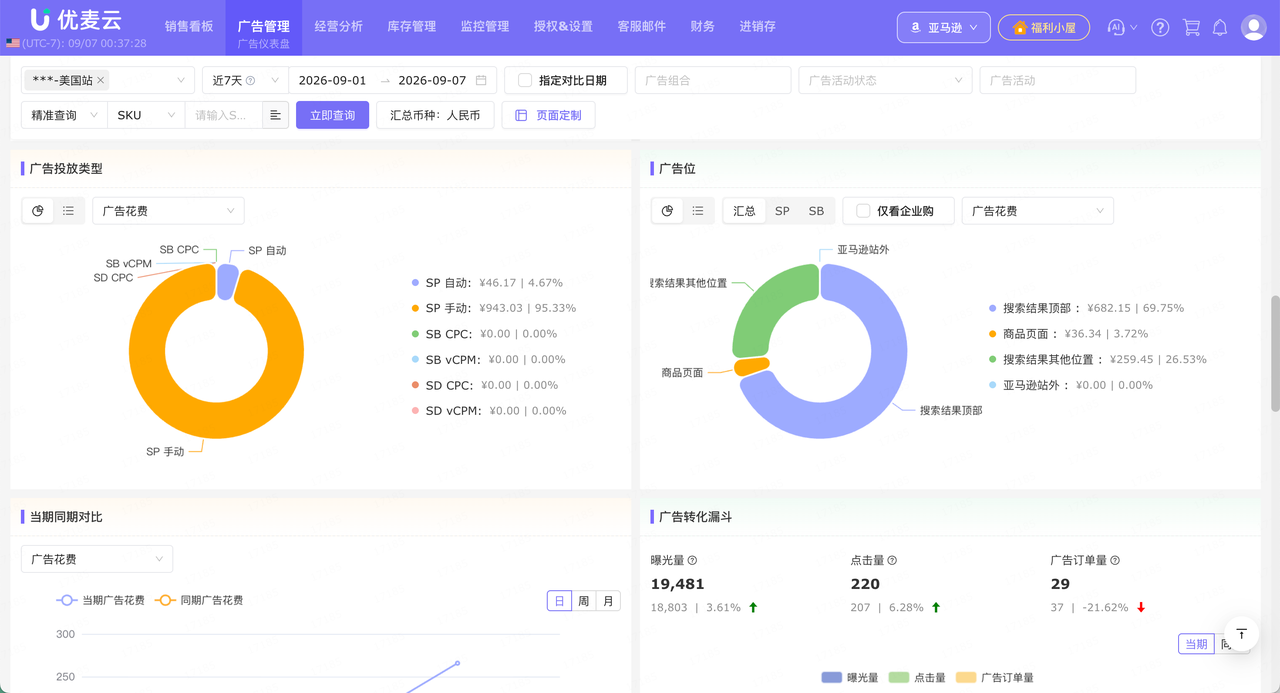Switch 广告投放类型 to pie chart view
The height and width of the screenshot is (693, 1280).
click(x=38, y=211)
